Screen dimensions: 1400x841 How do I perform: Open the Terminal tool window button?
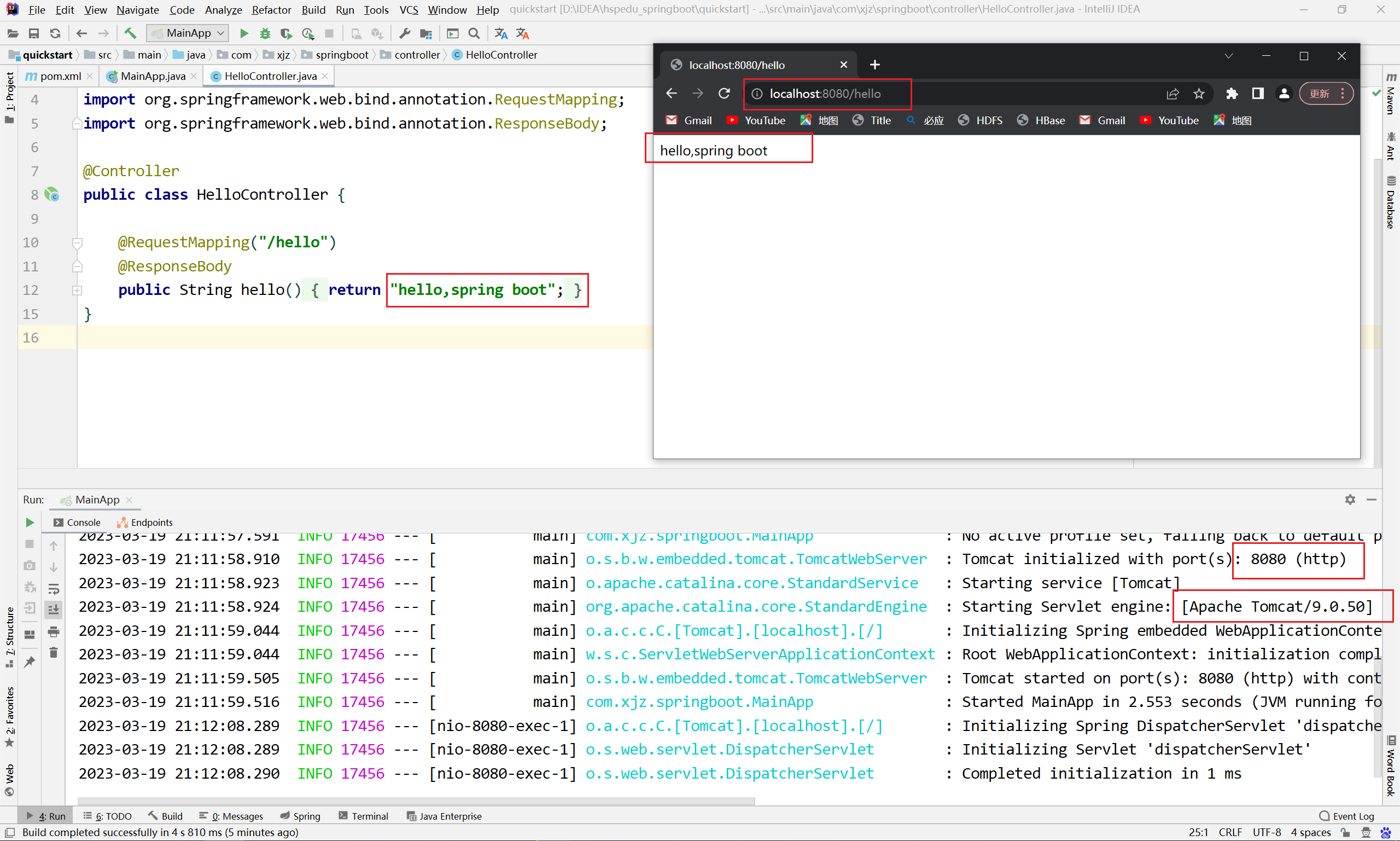(x=363, y=815)
